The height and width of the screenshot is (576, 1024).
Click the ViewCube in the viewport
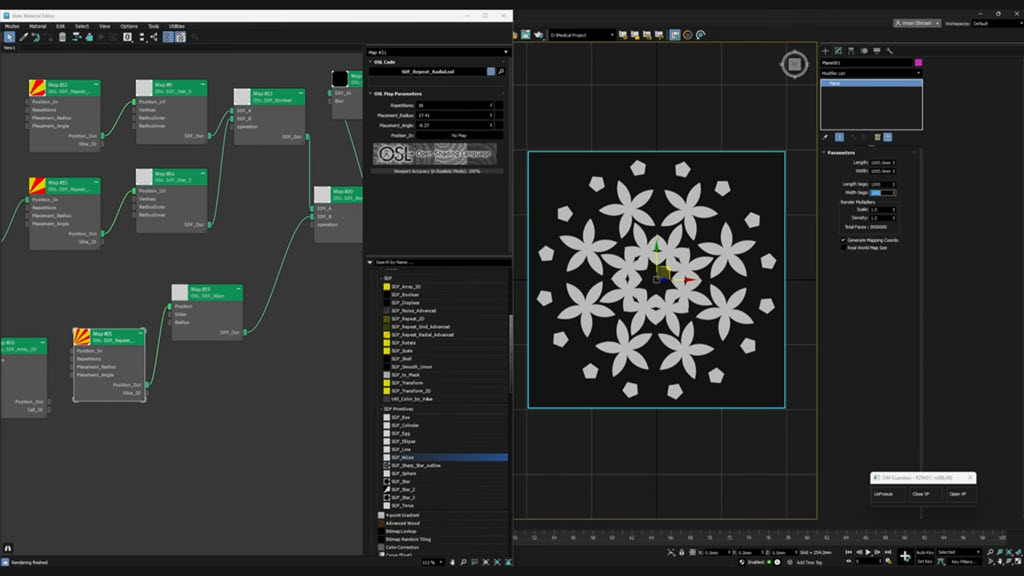(794, 65)
